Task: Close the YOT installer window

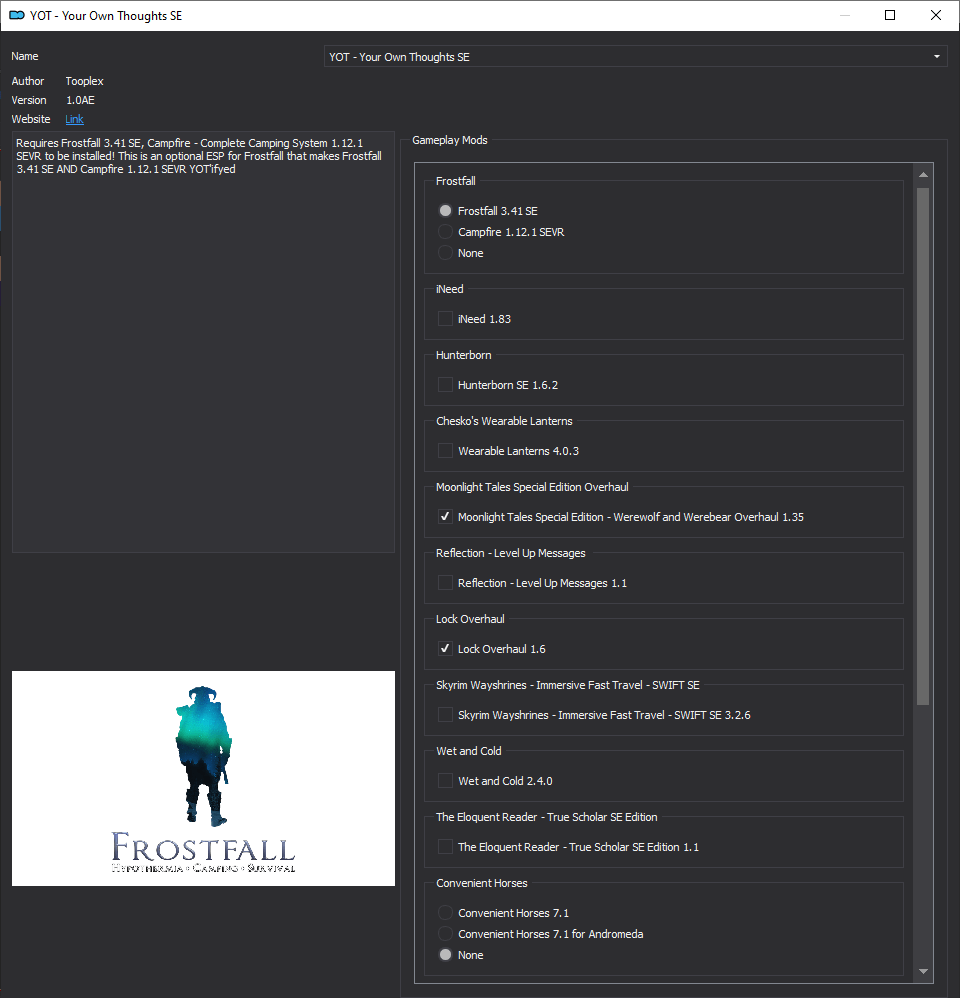Action: (x=936, y=15)
